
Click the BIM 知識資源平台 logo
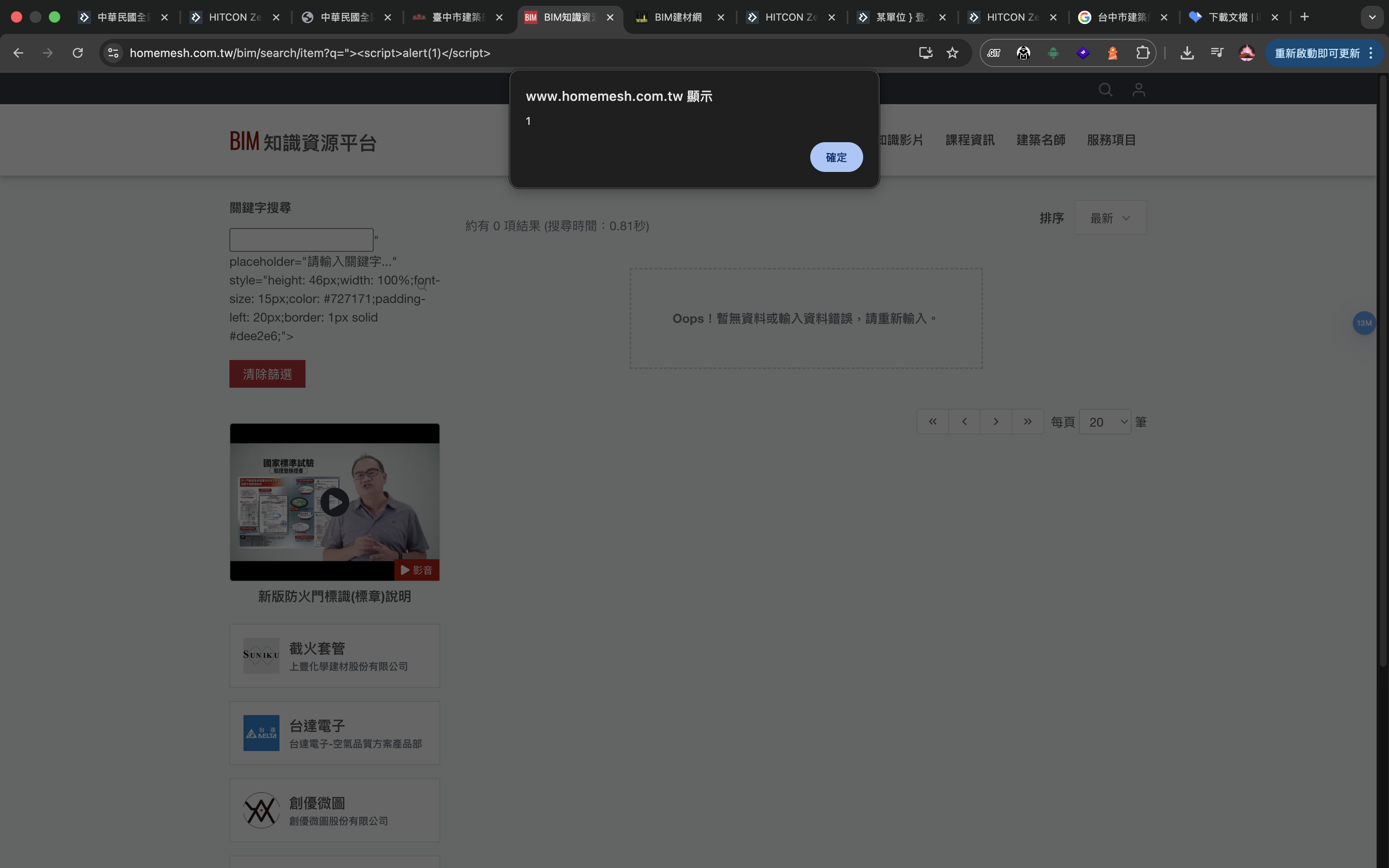point(303,142)
